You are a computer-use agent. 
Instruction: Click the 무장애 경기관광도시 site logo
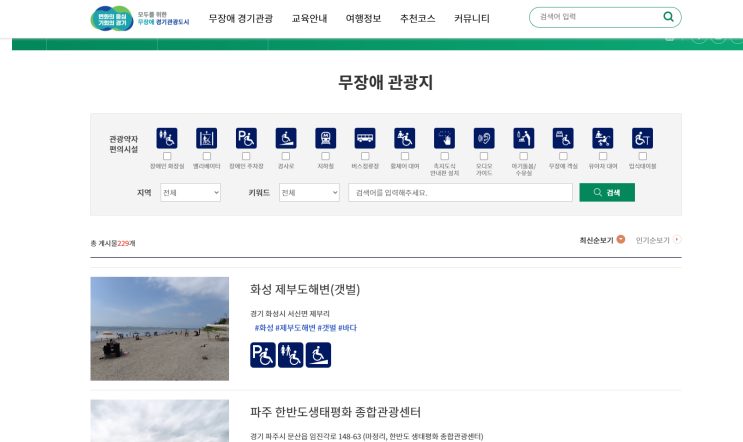[x=140, y=18]
